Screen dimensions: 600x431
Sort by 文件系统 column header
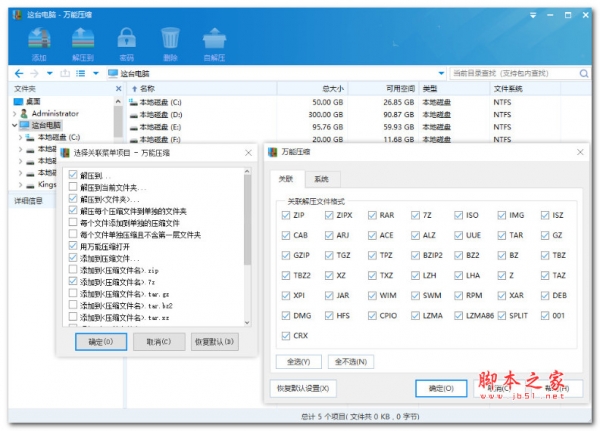[x=525, y=89]
